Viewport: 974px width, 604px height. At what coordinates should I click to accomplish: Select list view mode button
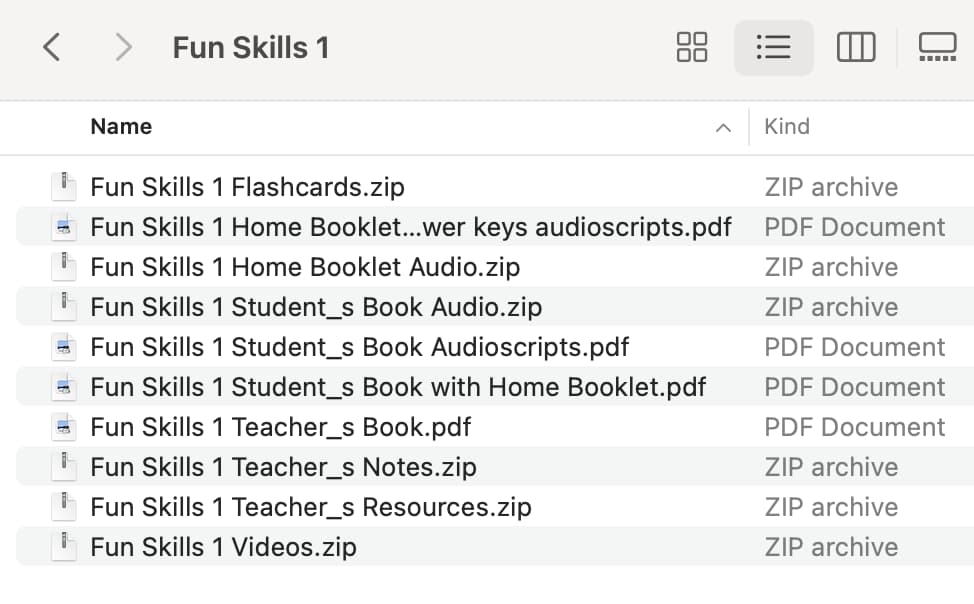pyautogui.click(x=773, y=47)
